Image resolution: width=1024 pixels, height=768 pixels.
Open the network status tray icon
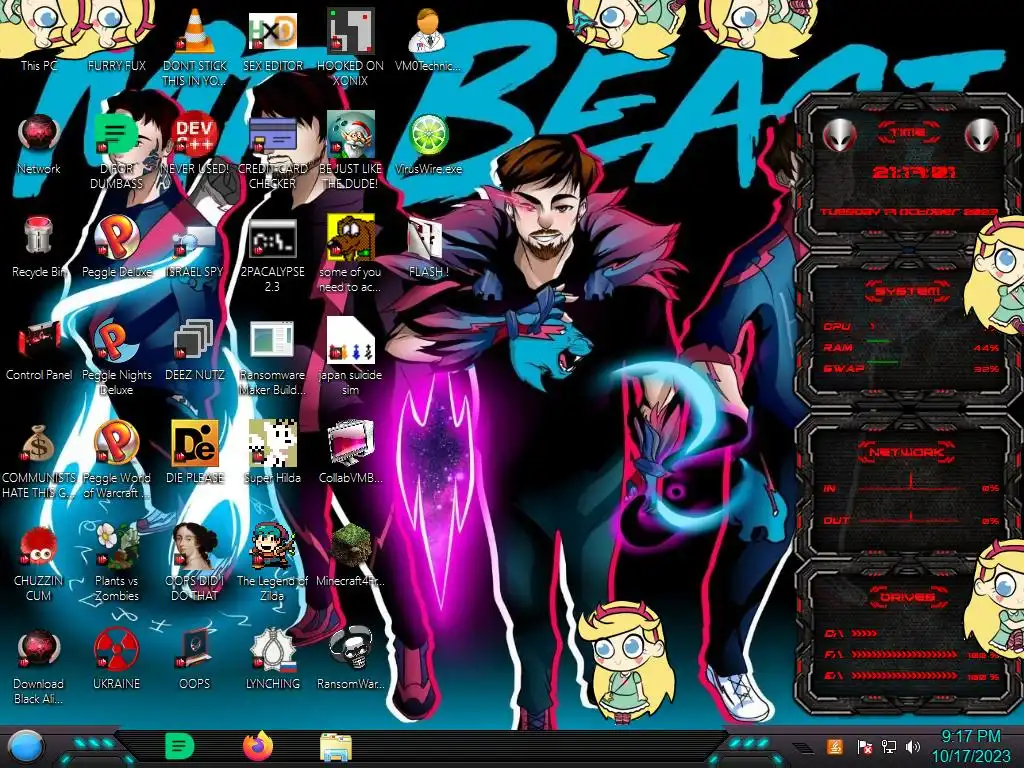[889, 746]
